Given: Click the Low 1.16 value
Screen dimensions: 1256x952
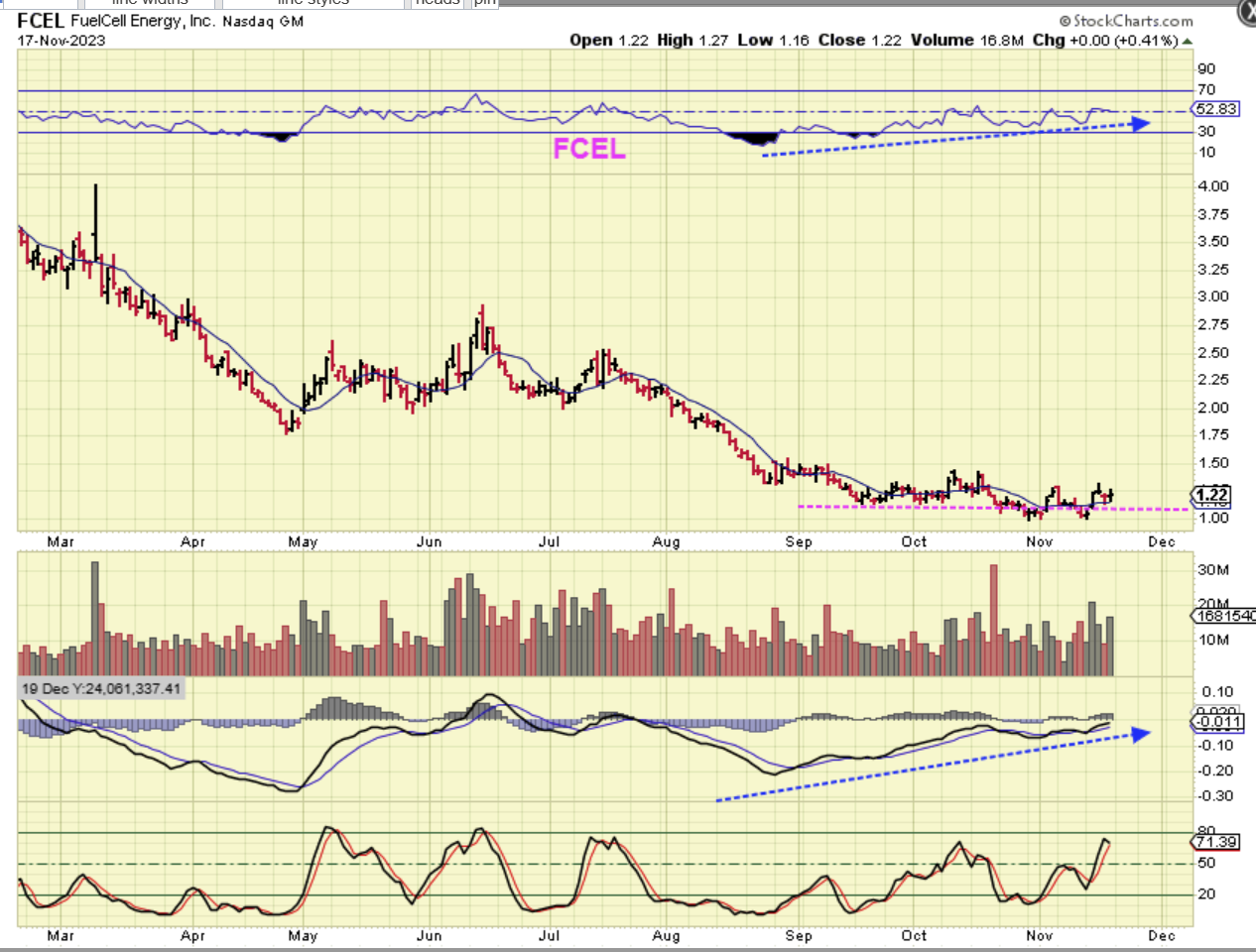Looking at the screenshot, I should pos(773,40).
